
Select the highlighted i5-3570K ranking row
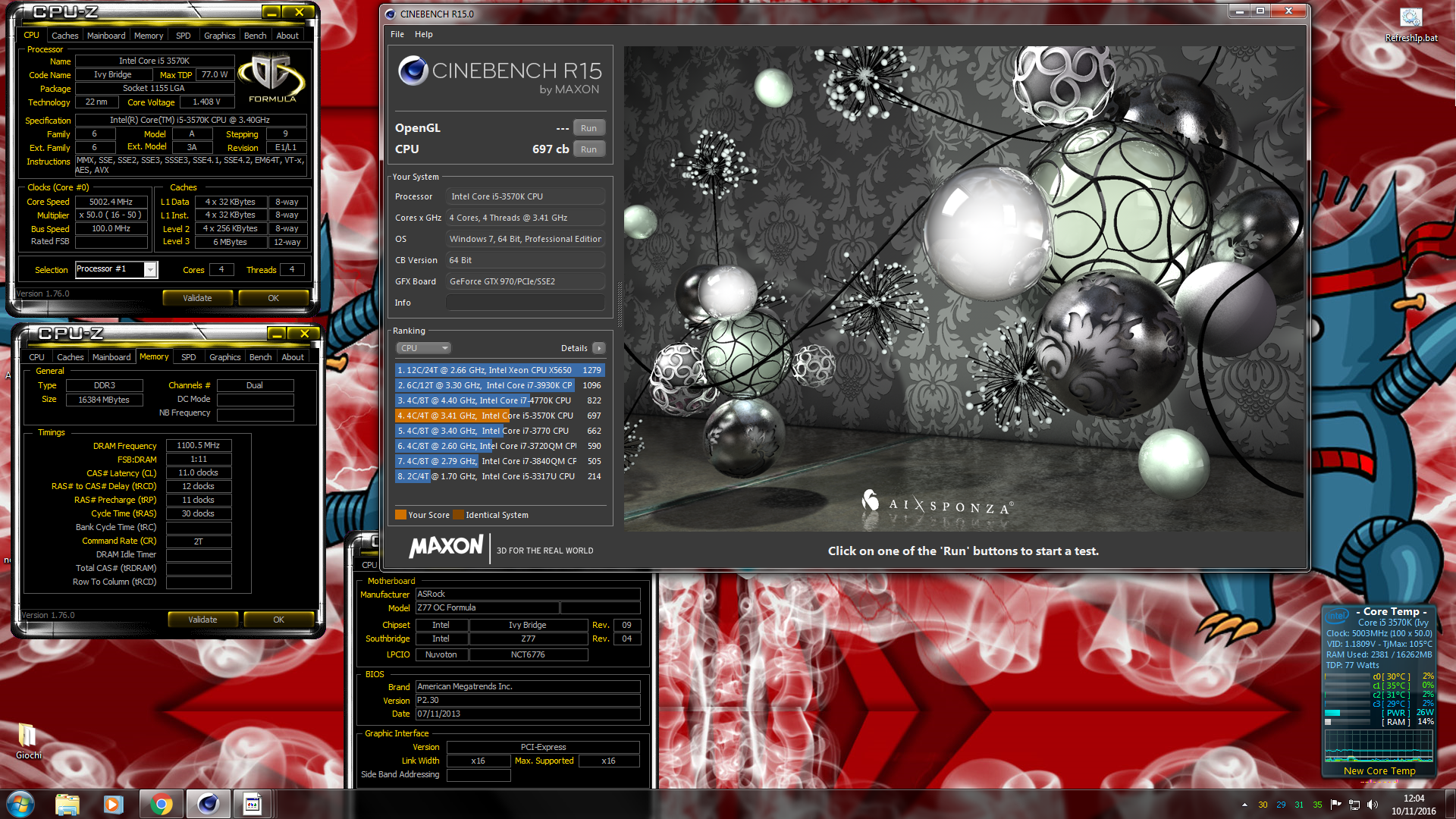500,416
